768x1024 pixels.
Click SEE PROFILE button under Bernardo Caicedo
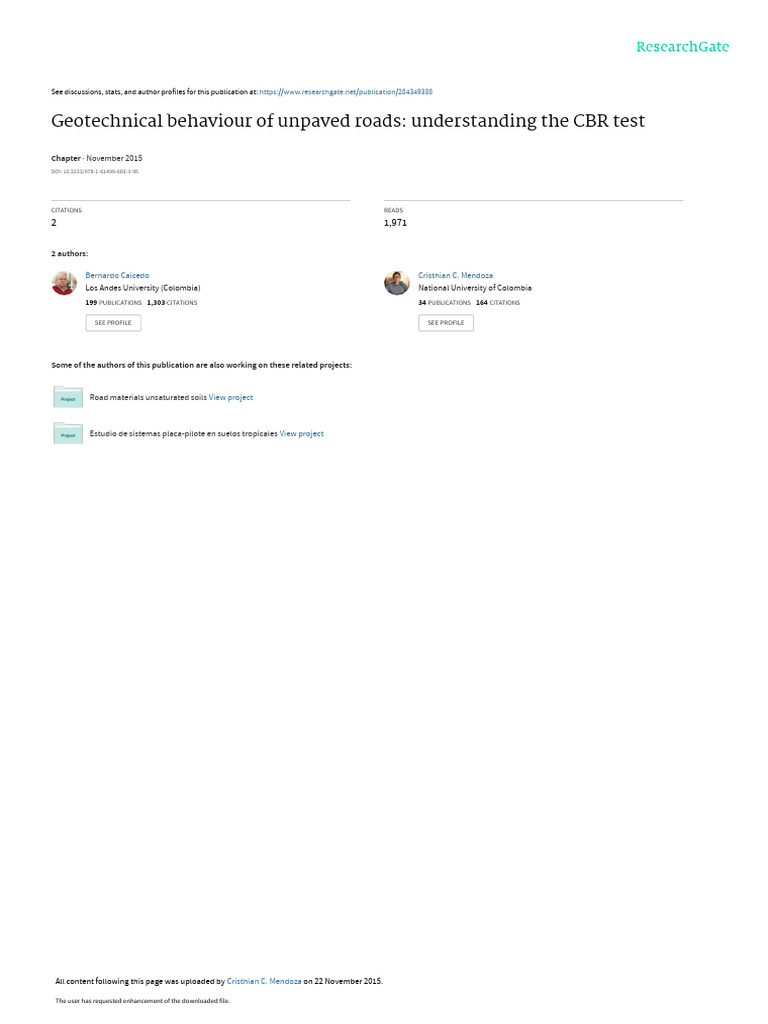(x=113, y=323)
